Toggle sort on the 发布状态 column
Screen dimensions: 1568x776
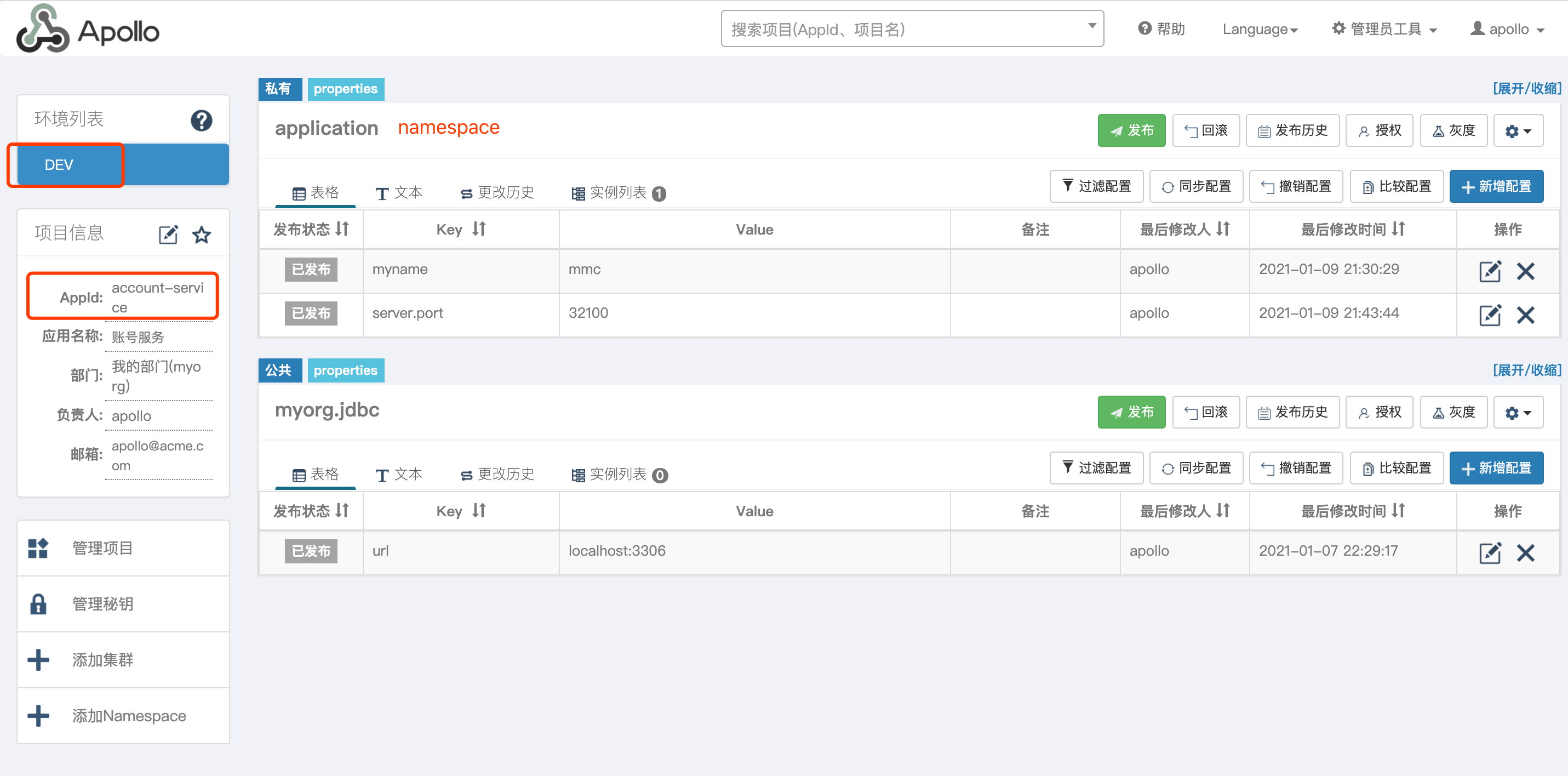point(311,229)
